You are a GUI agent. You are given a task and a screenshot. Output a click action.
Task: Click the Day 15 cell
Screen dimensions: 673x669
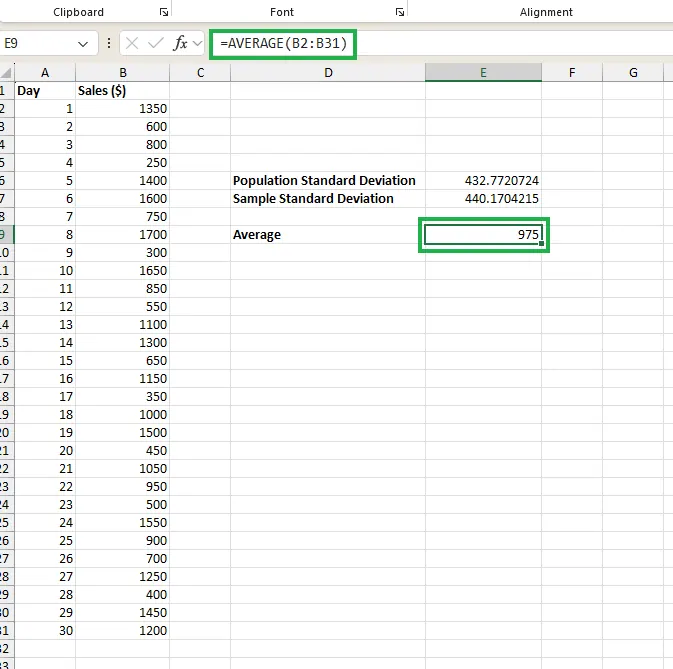coord(45,361)
